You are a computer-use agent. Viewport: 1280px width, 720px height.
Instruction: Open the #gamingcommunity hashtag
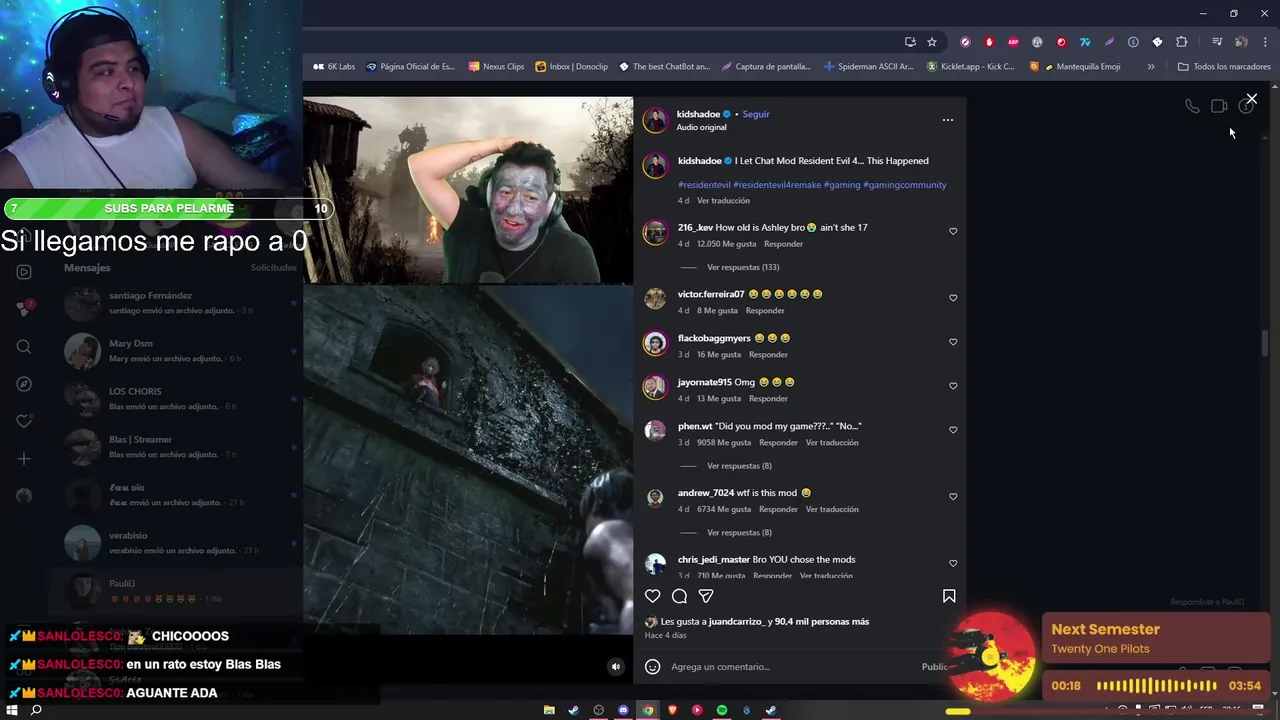905,185
